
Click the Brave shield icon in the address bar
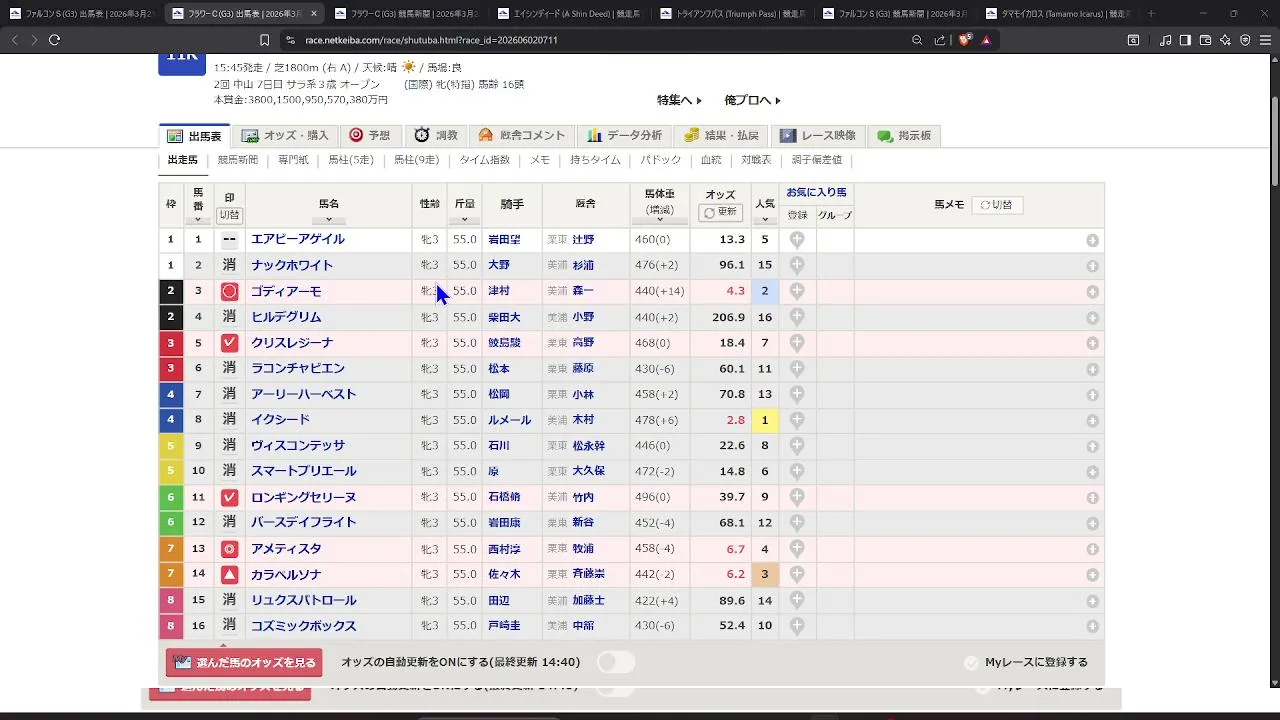click(x=964, y=40)
